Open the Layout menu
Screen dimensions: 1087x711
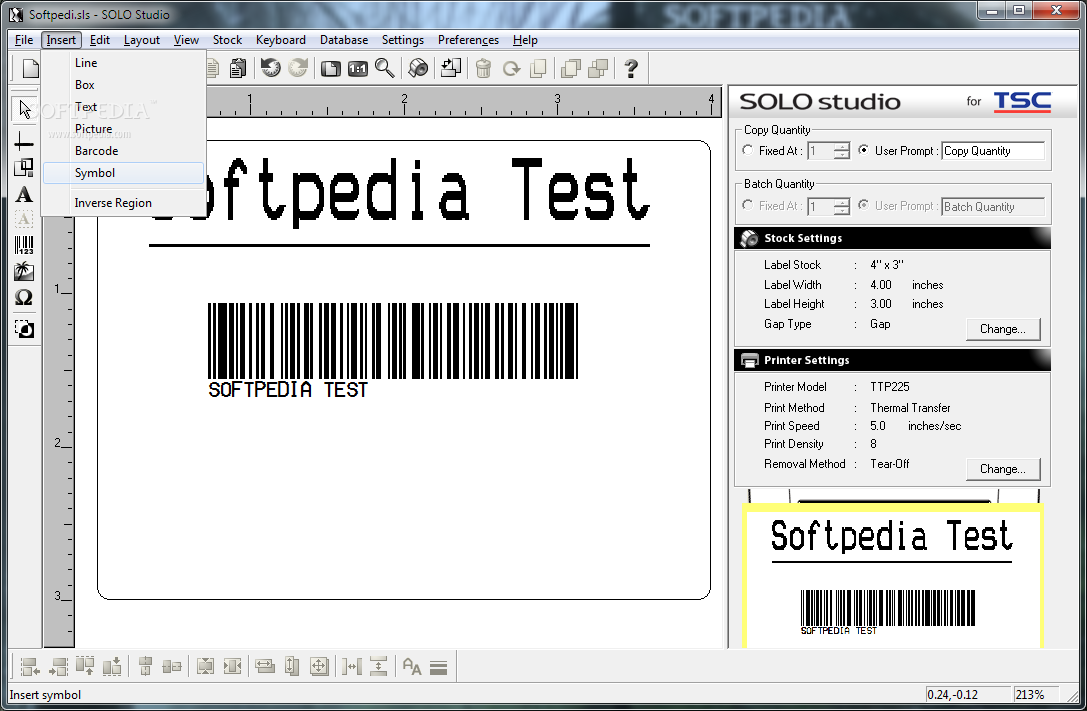[x=141, y=40]
